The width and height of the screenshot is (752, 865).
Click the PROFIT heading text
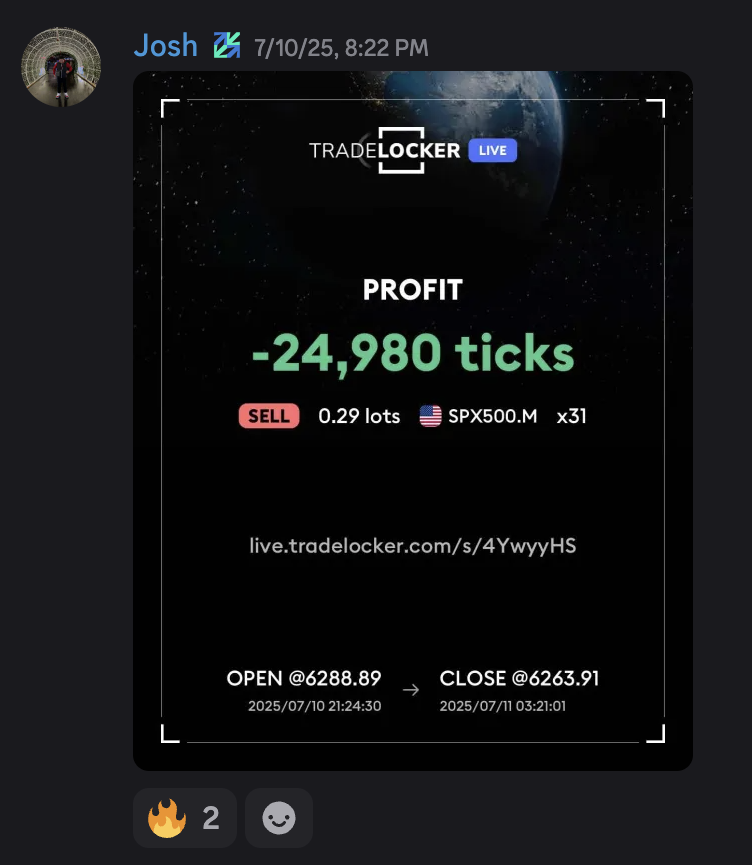click(413, 290)
